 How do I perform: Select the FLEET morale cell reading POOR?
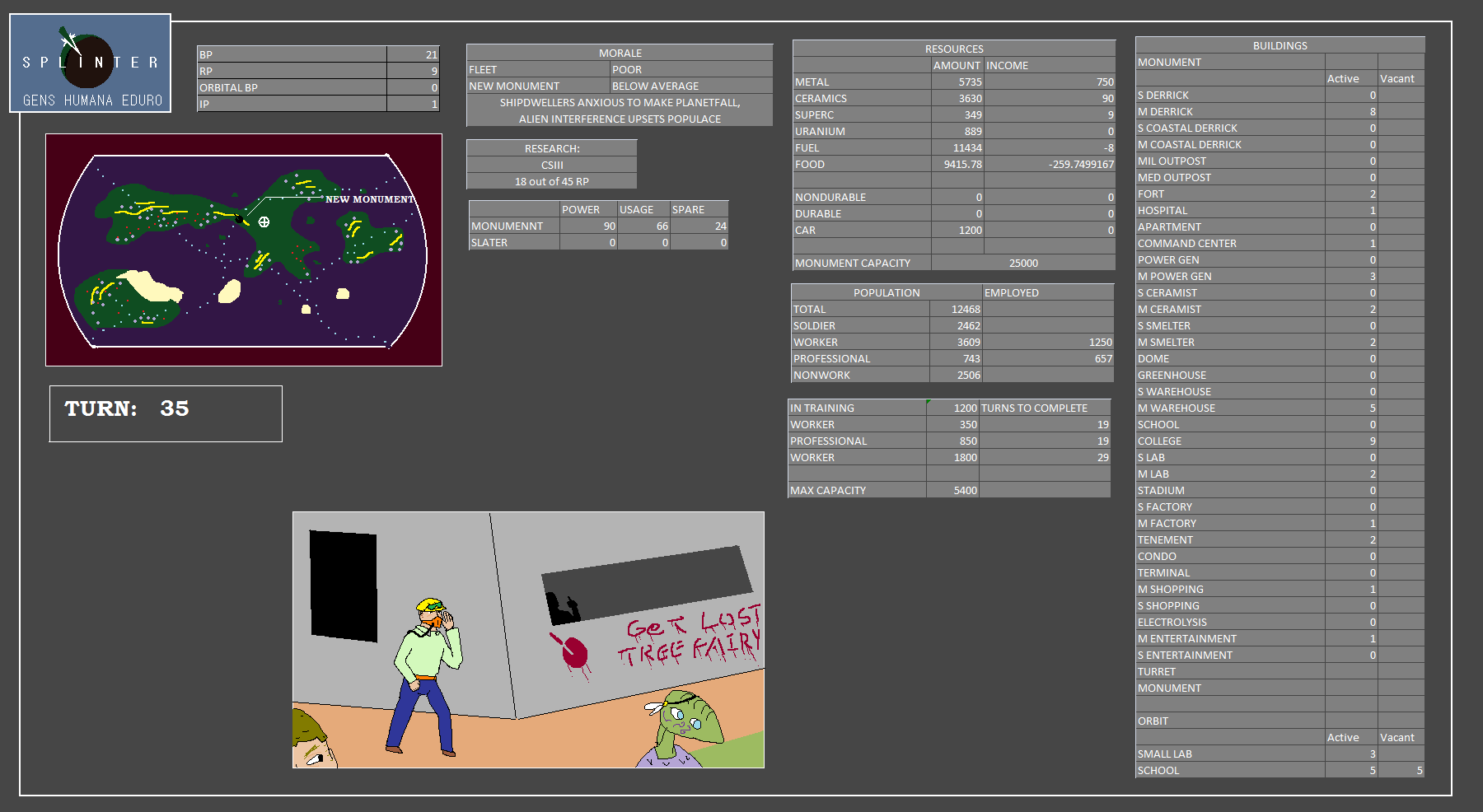click(690, 70)
